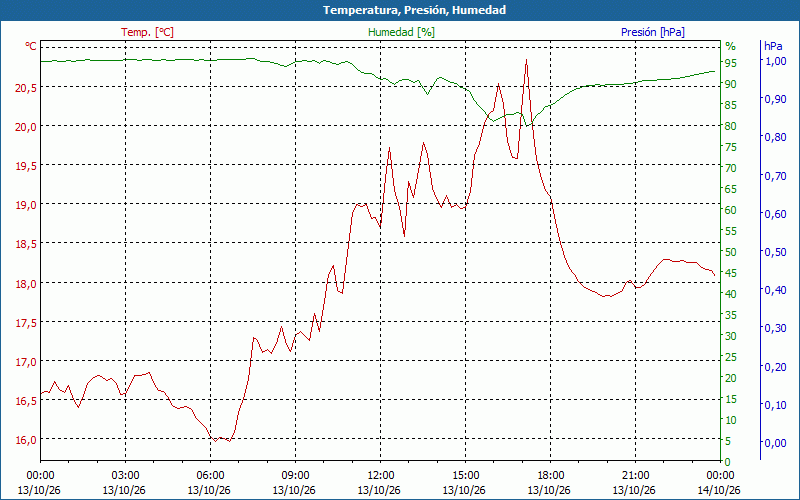This screenshot has height=500, width=800.
Task: Click temperature axis value 18,5
Action: click(26, 245)
